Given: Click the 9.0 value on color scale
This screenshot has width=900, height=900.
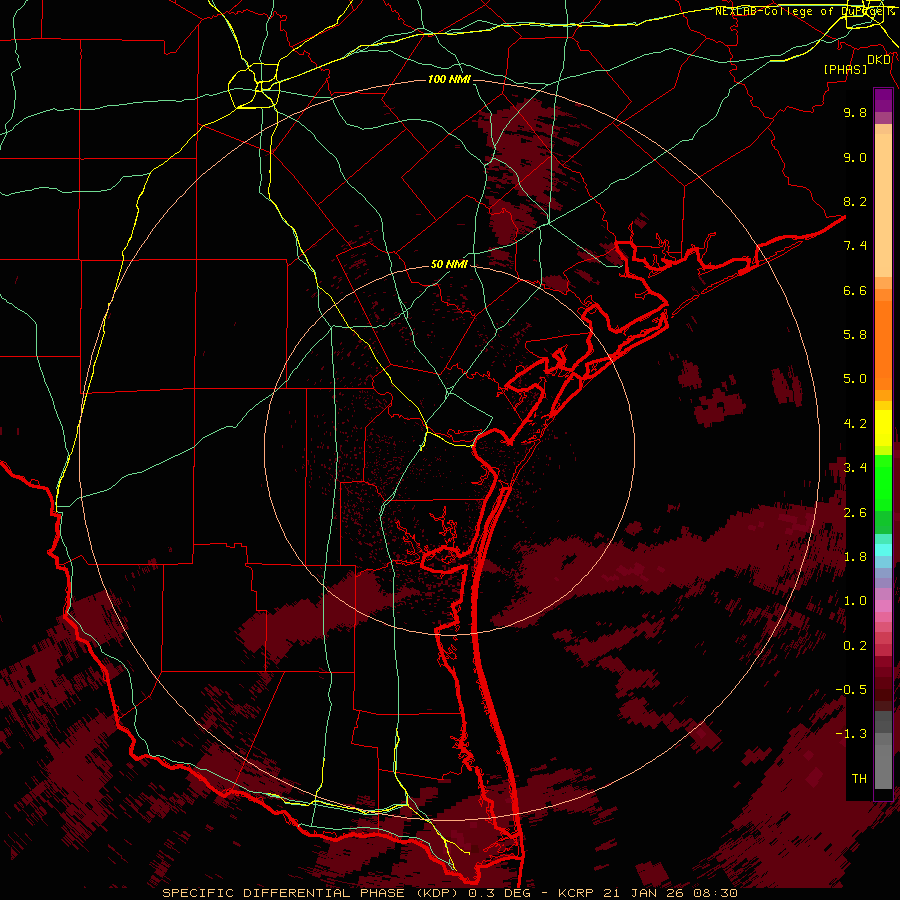Looking at the screenshot, I should pos(855,157).
